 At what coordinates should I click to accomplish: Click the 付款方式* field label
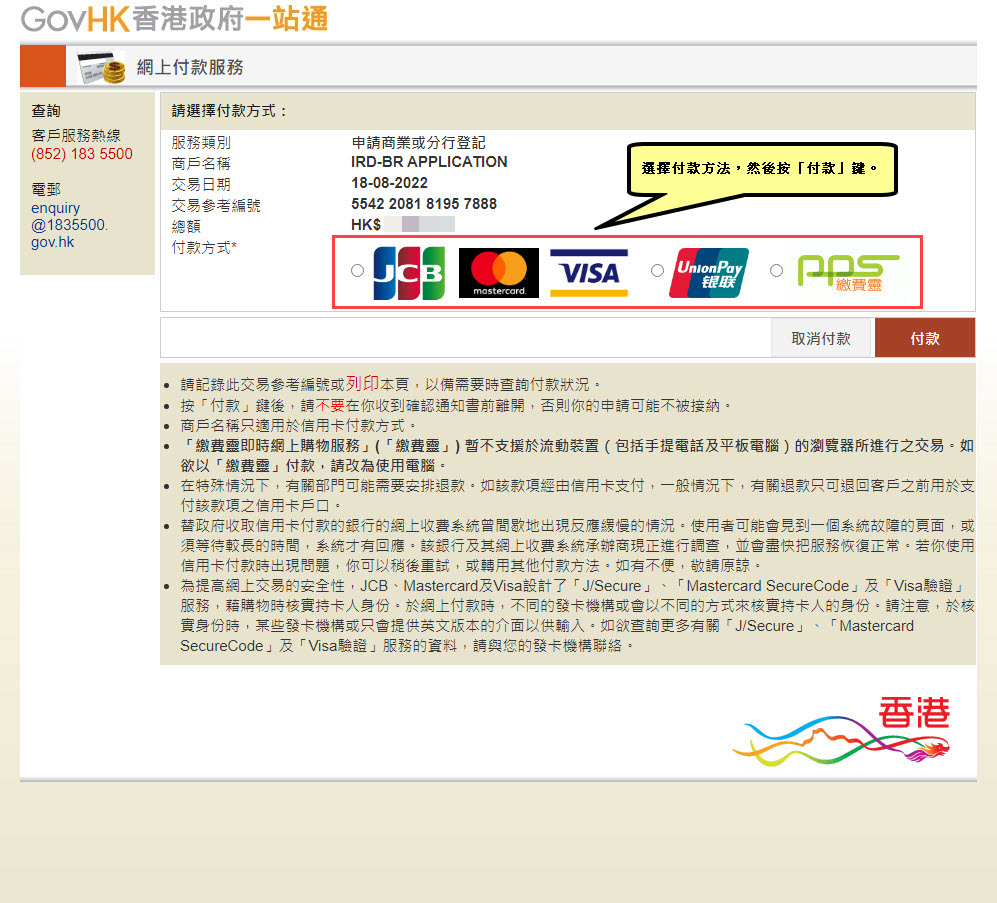[x=204, y=247]
